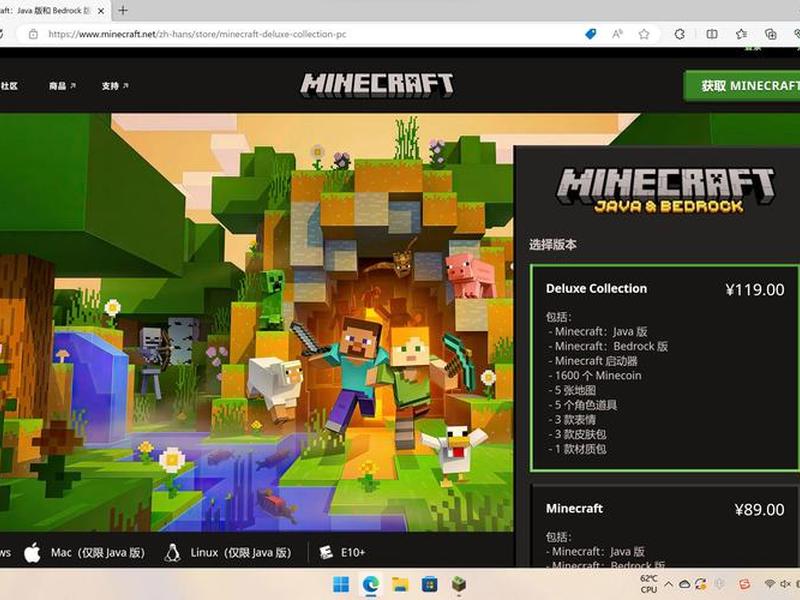
Task: Switch to Microsoft Edge in taskbar
Action: [370, 584]
